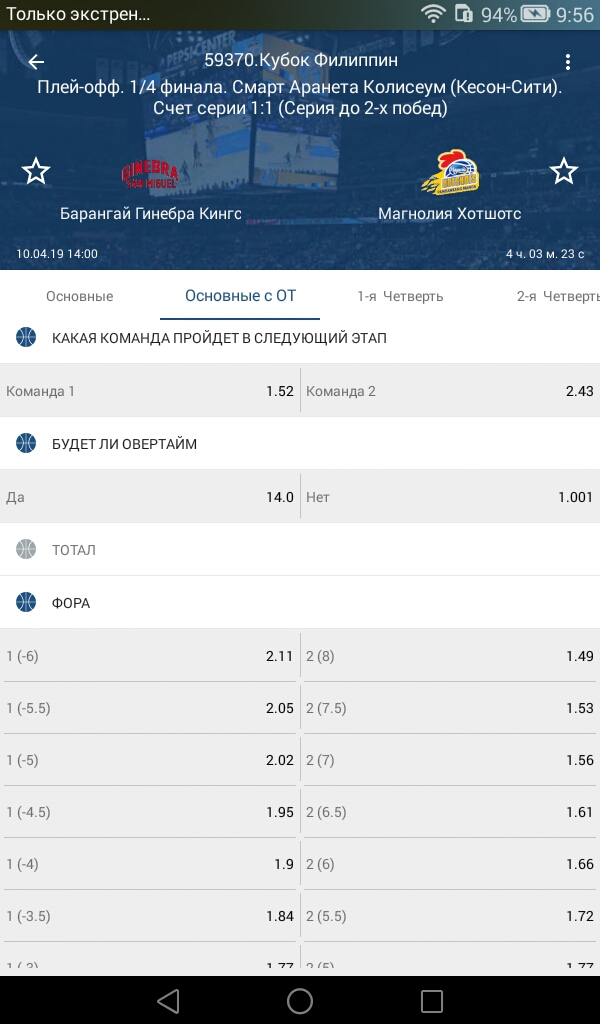Collapse the БУДЕТ ЛИ ОВЕРТАЙМ section

click(300, 443)
